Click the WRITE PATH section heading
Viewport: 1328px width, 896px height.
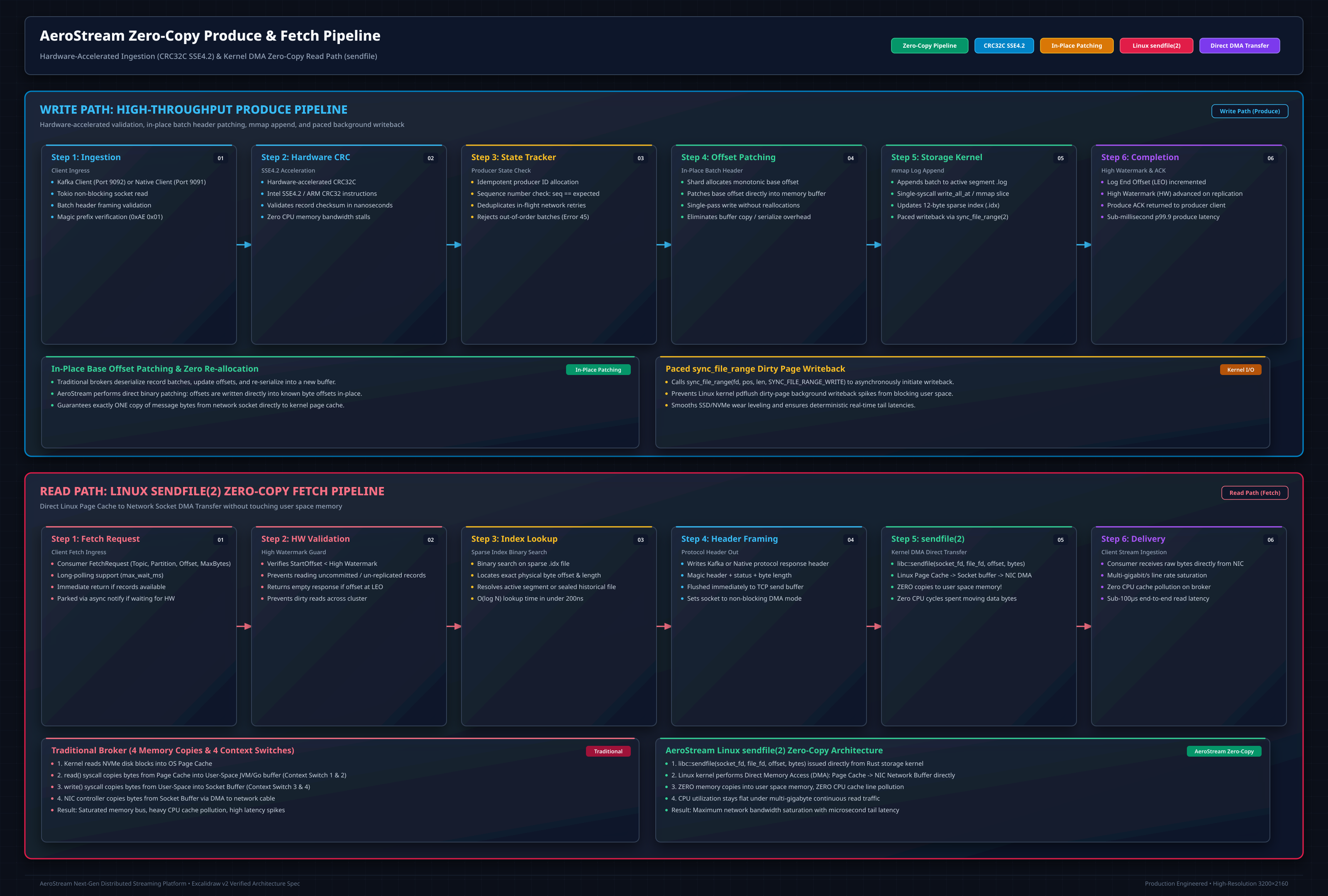click(193, 110)
